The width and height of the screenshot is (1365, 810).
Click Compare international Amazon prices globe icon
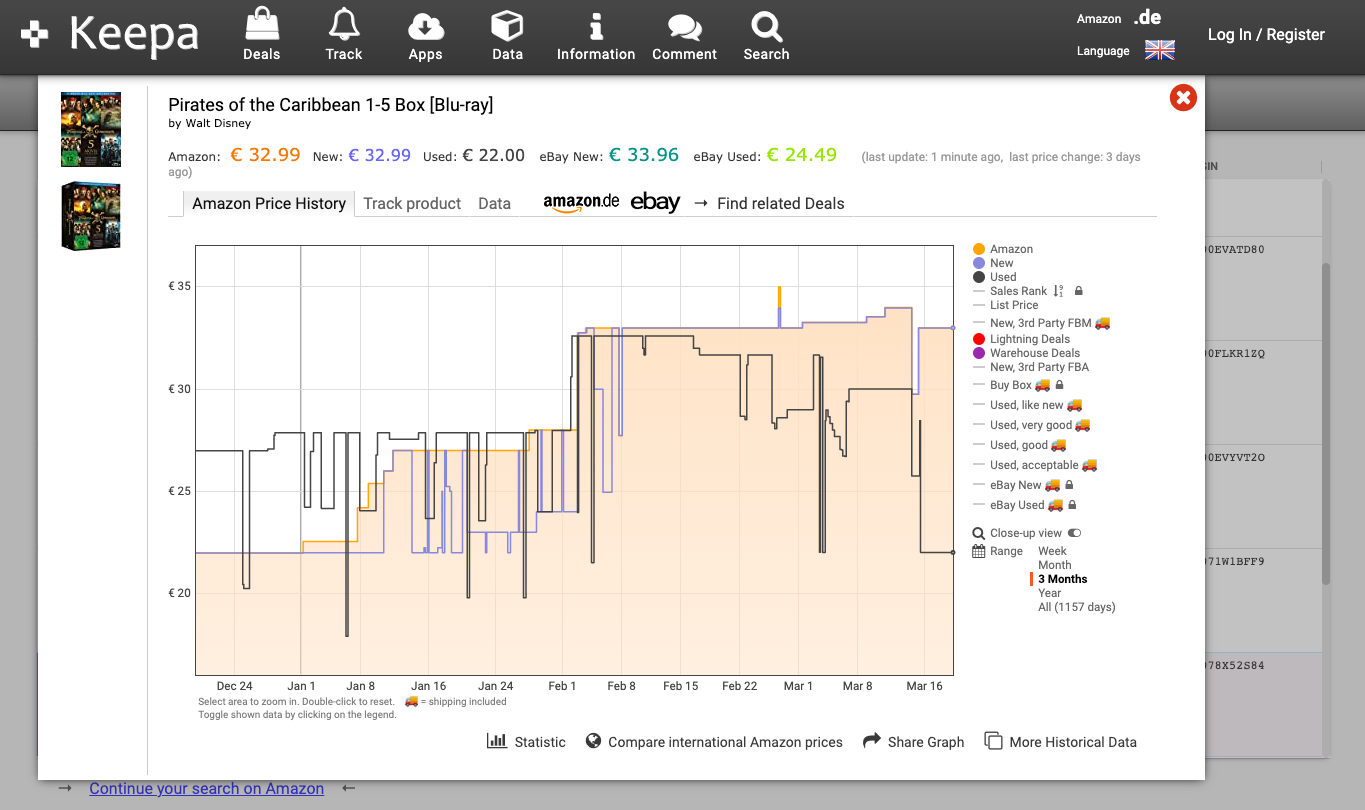pos(593,741)
